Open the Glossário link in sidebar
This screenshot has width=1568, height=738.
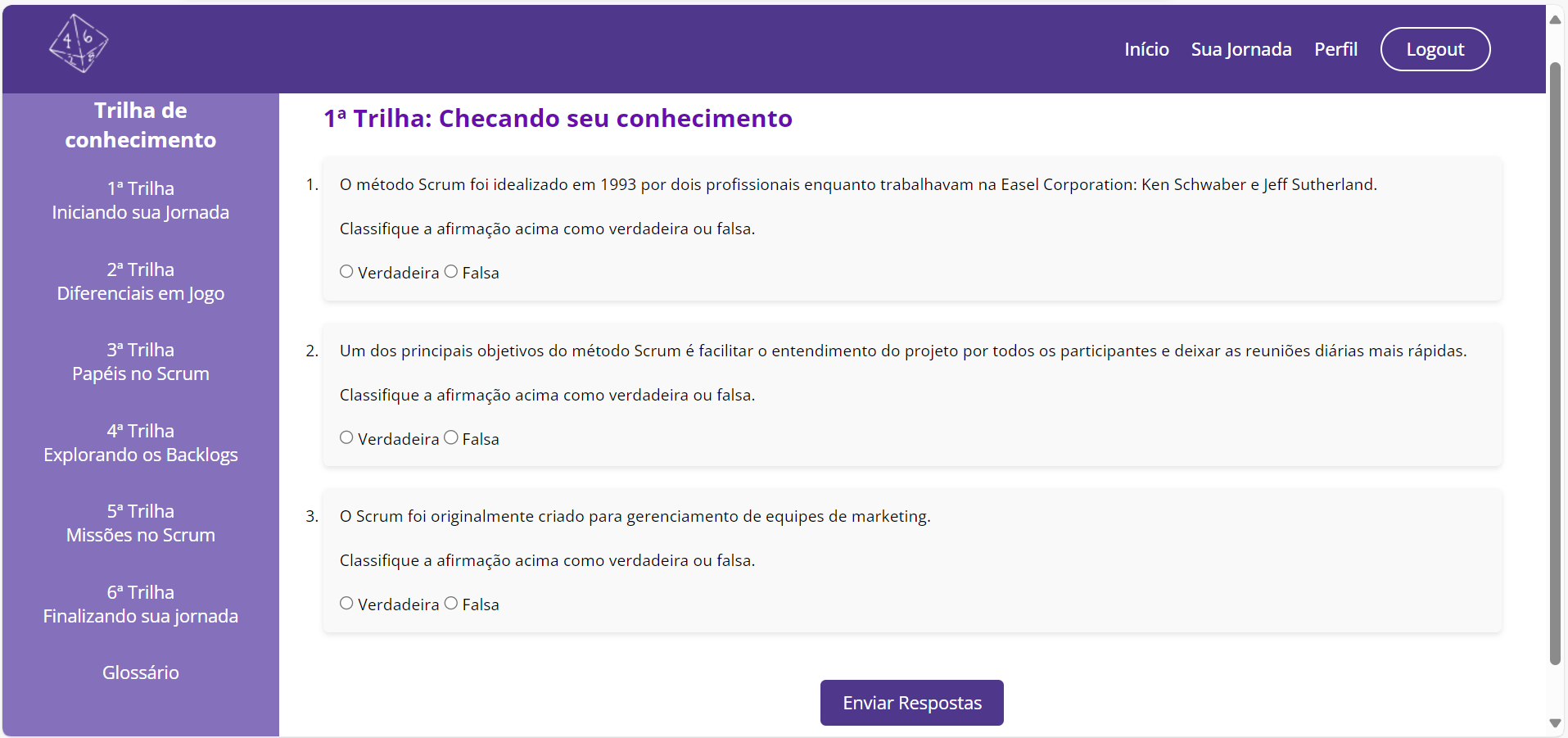click(141, 672)
